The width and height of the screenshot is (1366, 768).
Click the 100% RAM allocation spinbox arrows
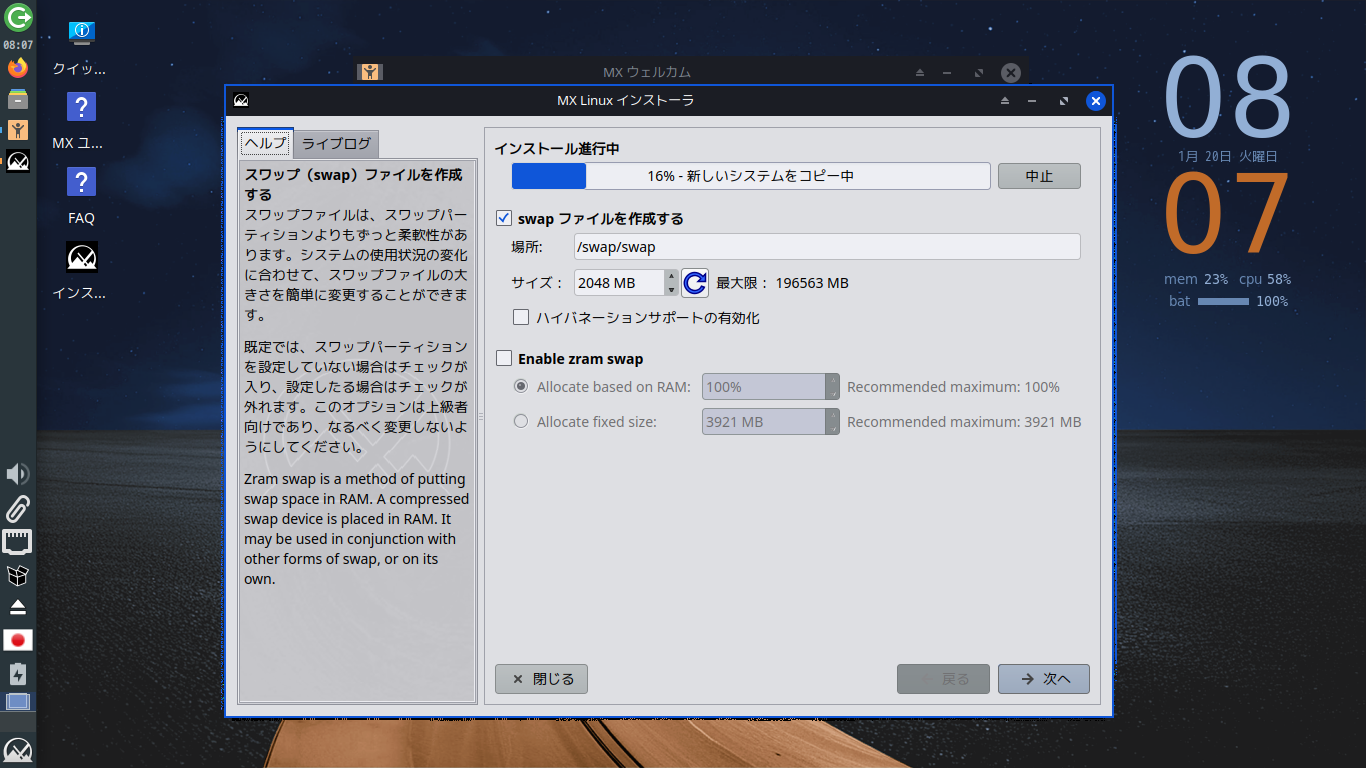pyautogui.click(x=832, y=387)
